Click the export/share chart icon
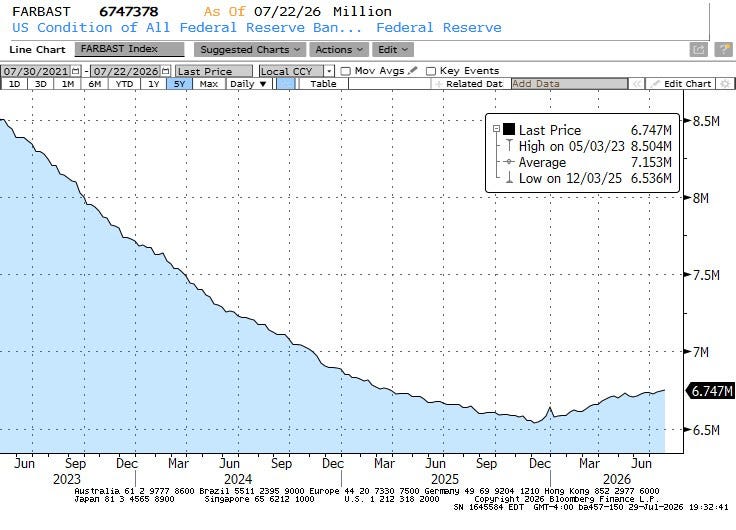 (698, 49)
